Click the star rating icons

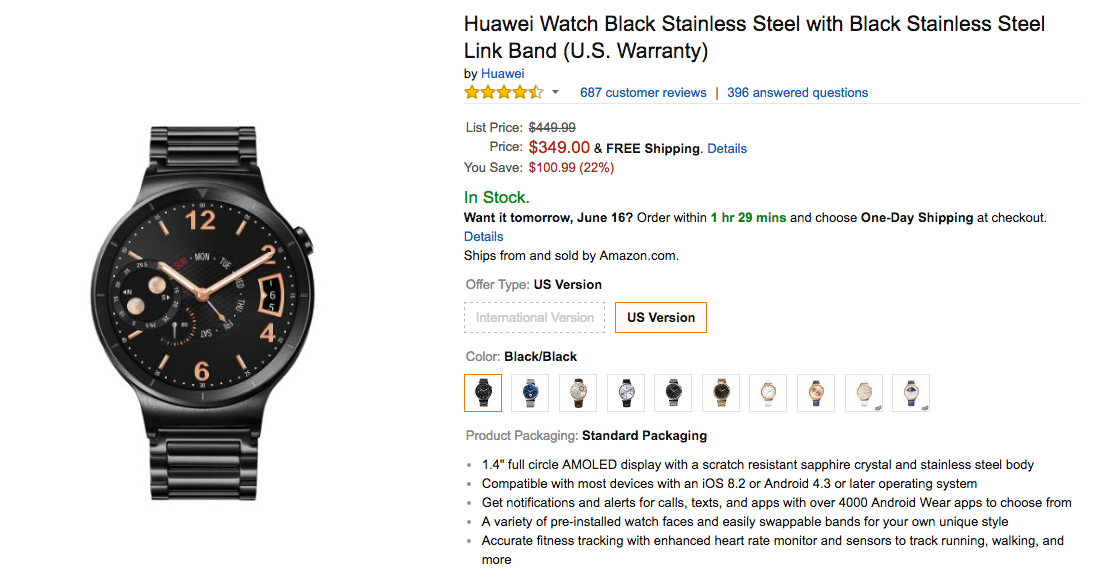click(503, 93)
